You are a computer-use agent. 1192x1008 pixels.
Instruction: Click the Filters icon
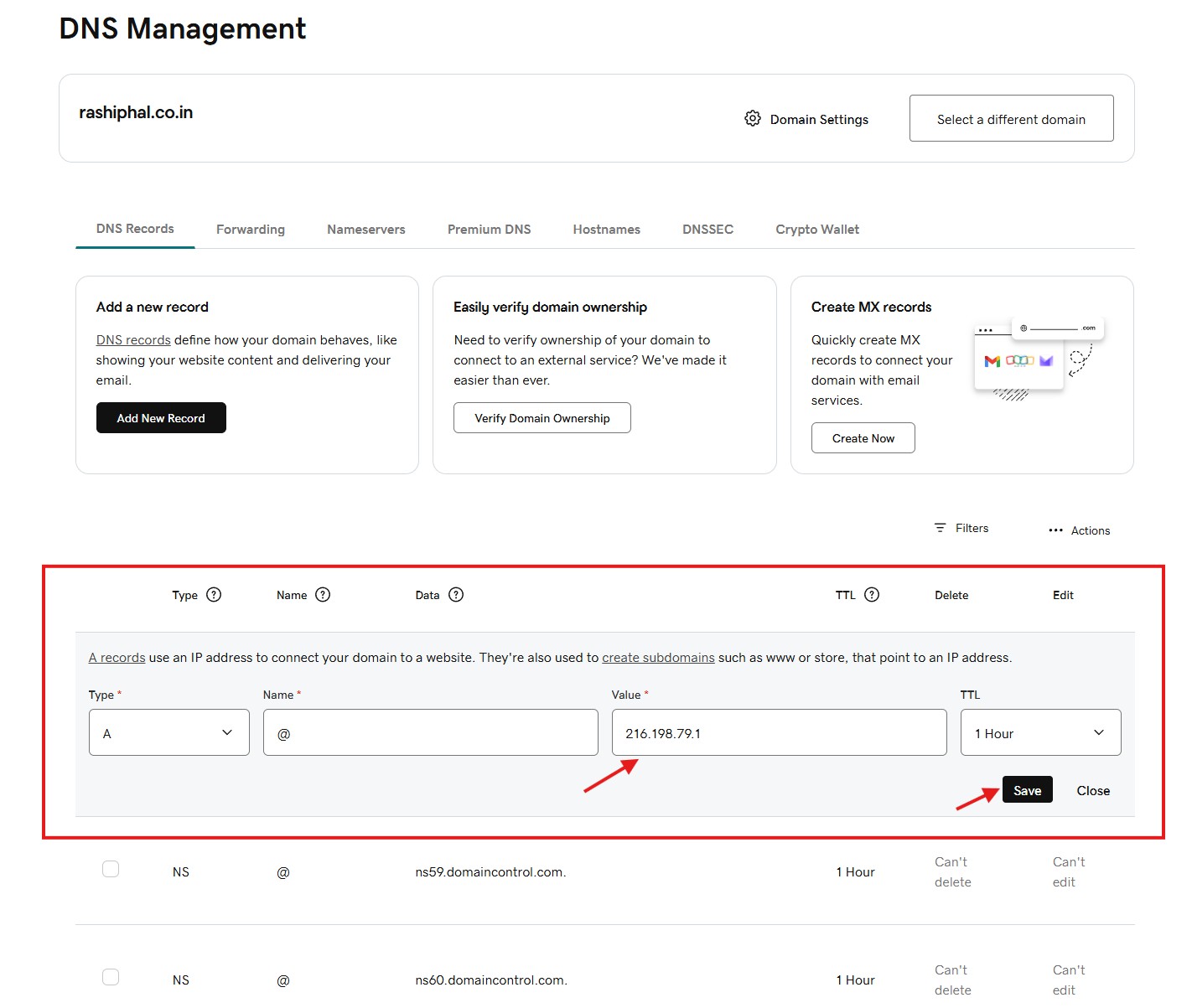pyautogui.click(x=940, y=528)
